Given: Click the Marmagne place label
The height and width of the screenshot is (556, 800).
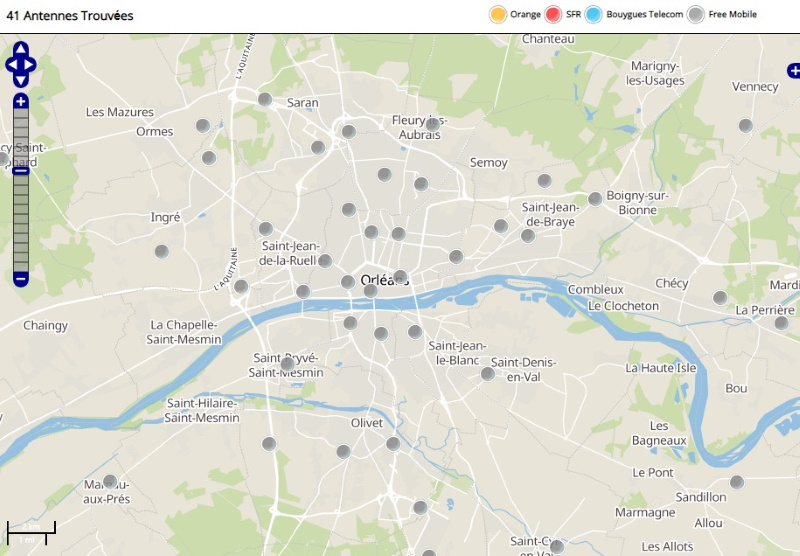Looking at the screenshot, I should click(645, 513).
